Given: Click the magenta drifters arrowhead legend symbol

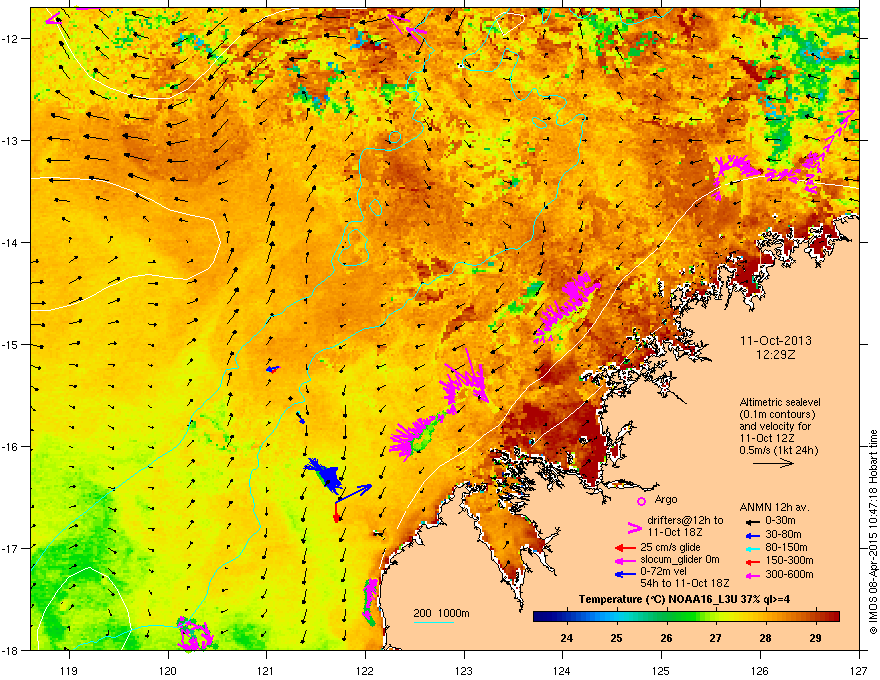Looking at the screenshot, I should [634, 528].
